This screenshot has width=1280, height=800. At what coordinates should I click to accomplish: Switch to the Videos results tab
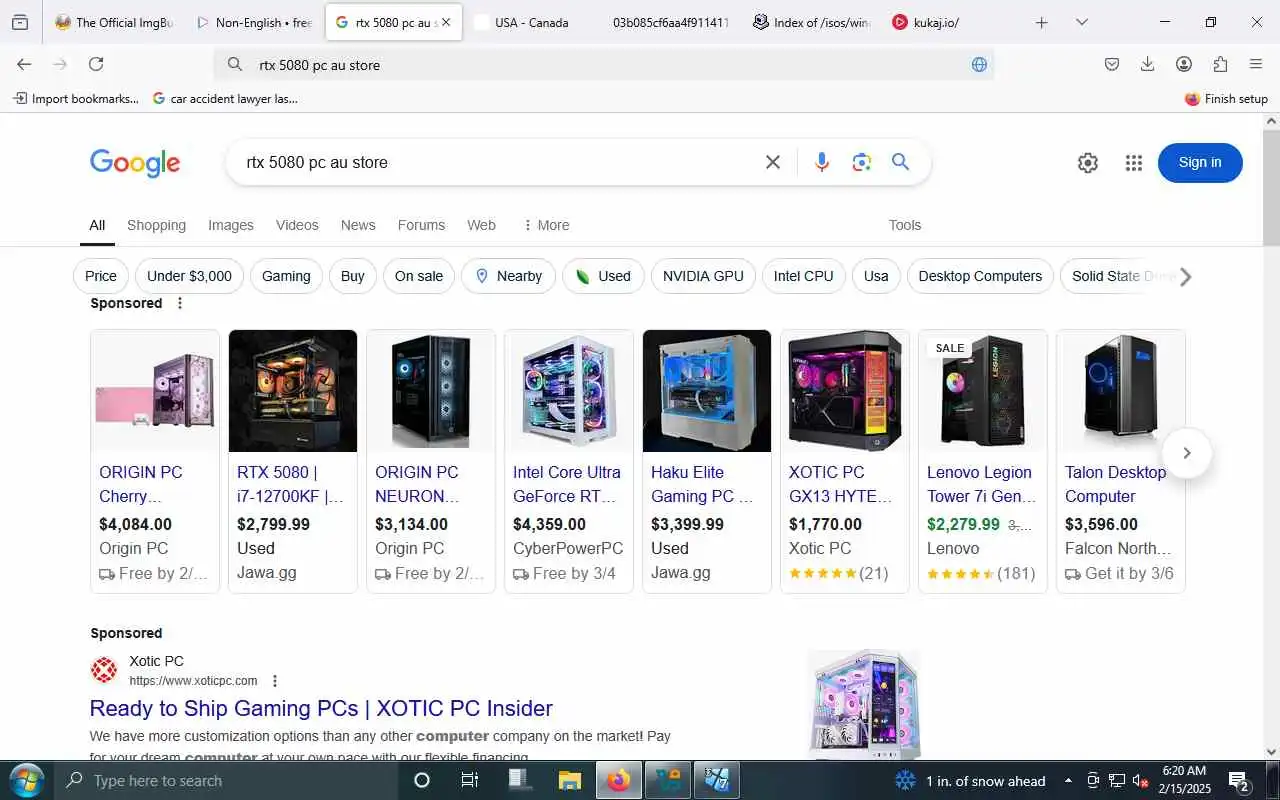coord(297,225)
